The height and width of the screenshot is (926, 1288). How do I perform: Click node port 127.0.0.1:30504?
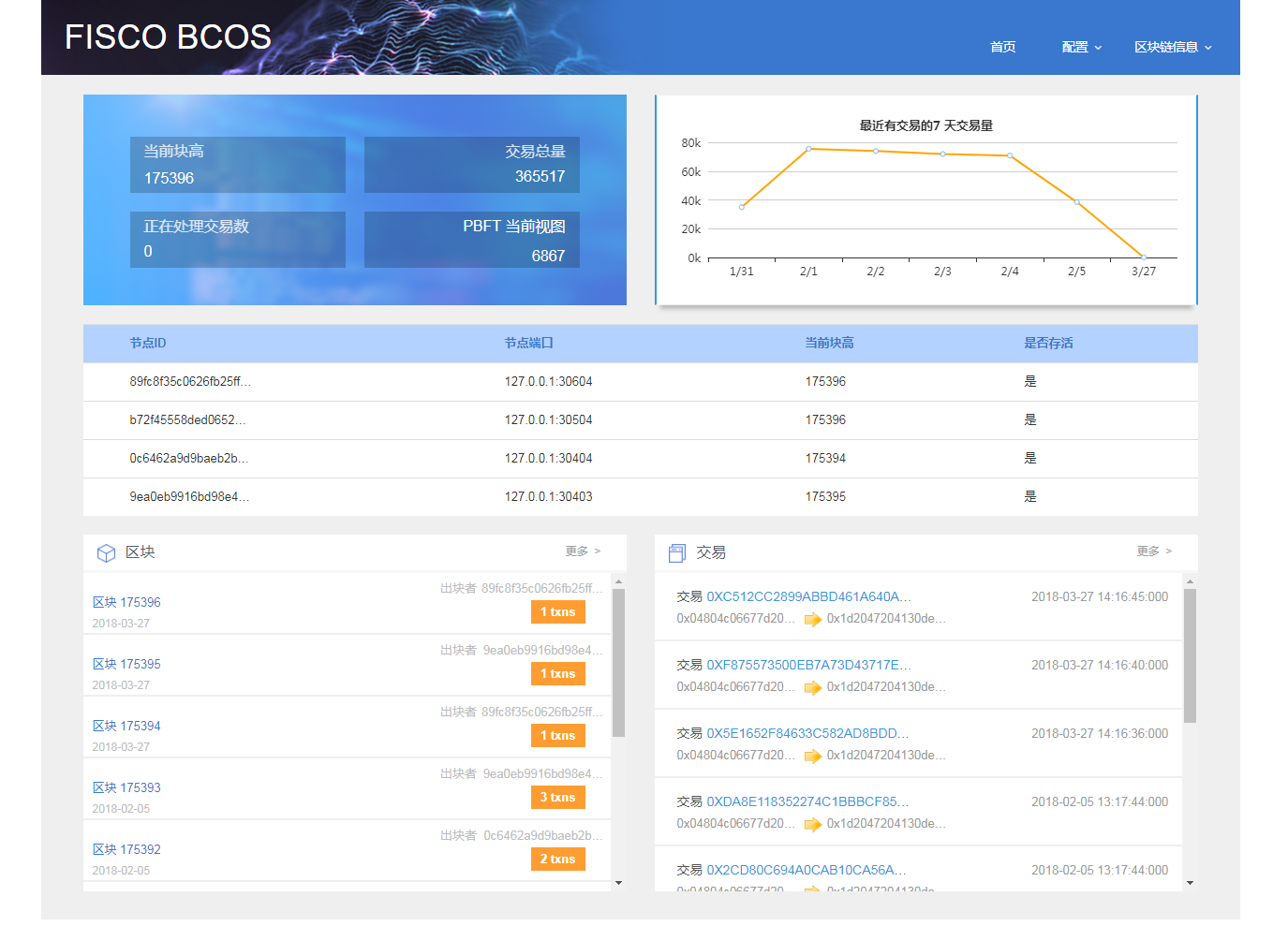(x=549, y=420)
